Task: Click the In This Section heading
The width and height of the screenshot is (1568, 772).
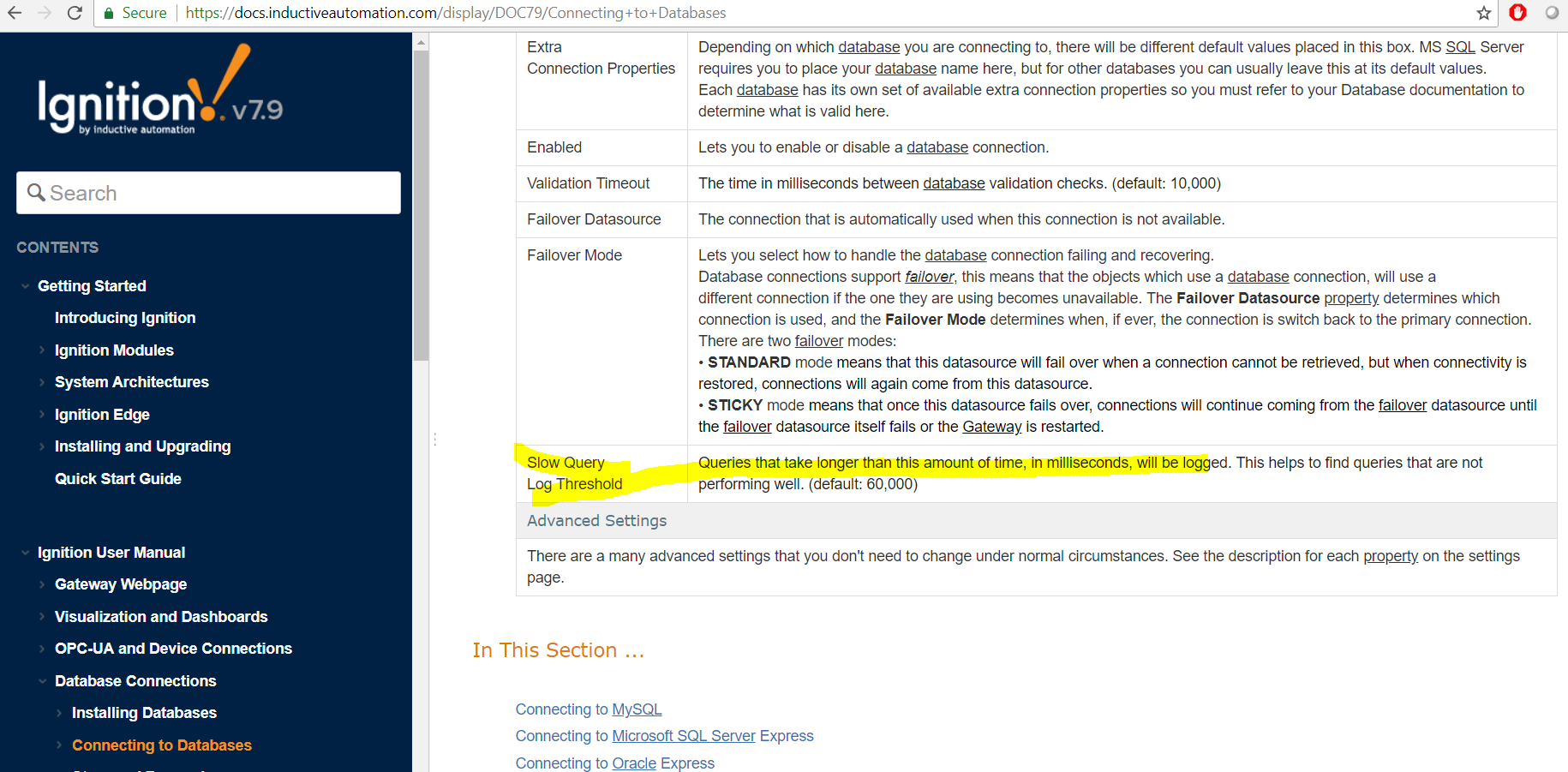Action: [559, 650]
